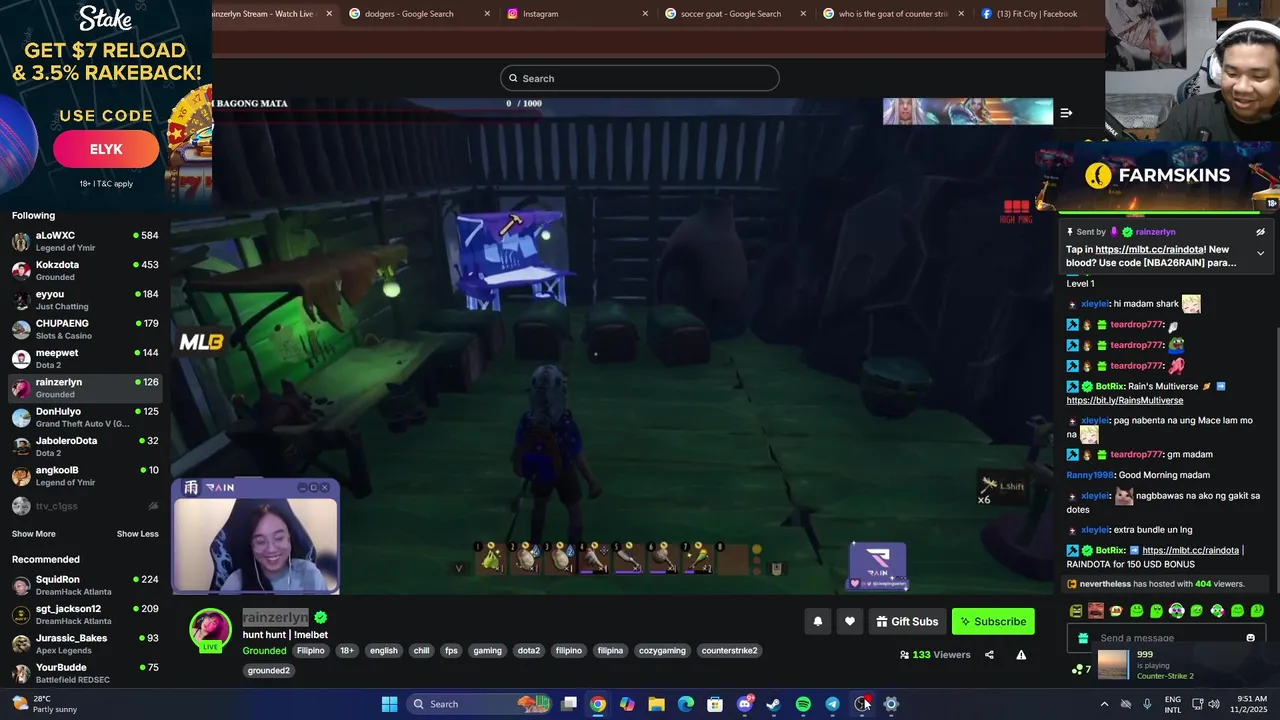Show hidden system tray icons chevron
The width and height of the screenshot is (1280, 720).
1104,704
